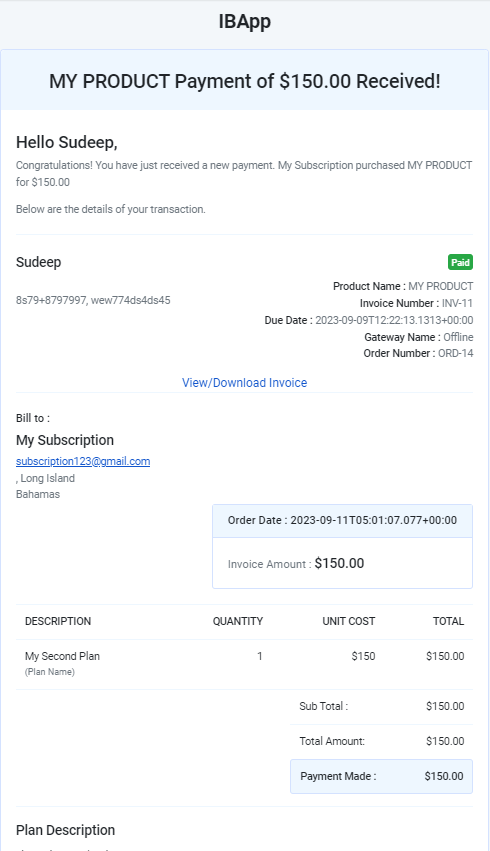Select the payment received banner heading
The height and width of the screenshot is (851, 490).
tap(245, 81)
